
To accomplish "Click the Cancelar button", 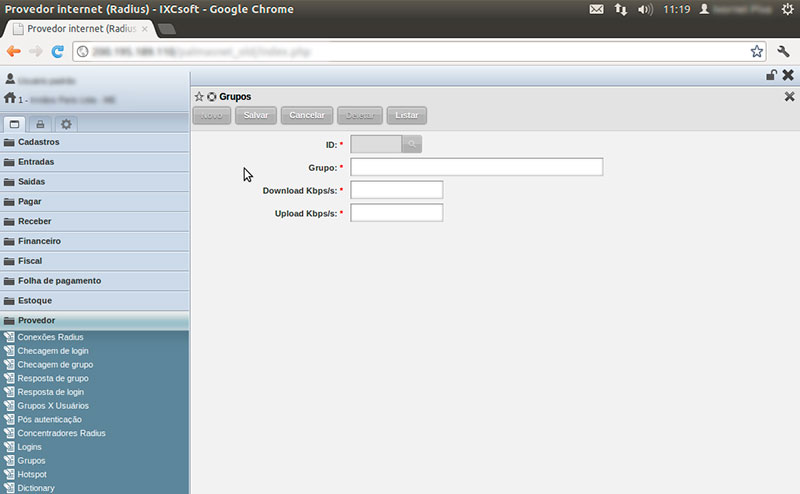I will click(x=307, y=115).
